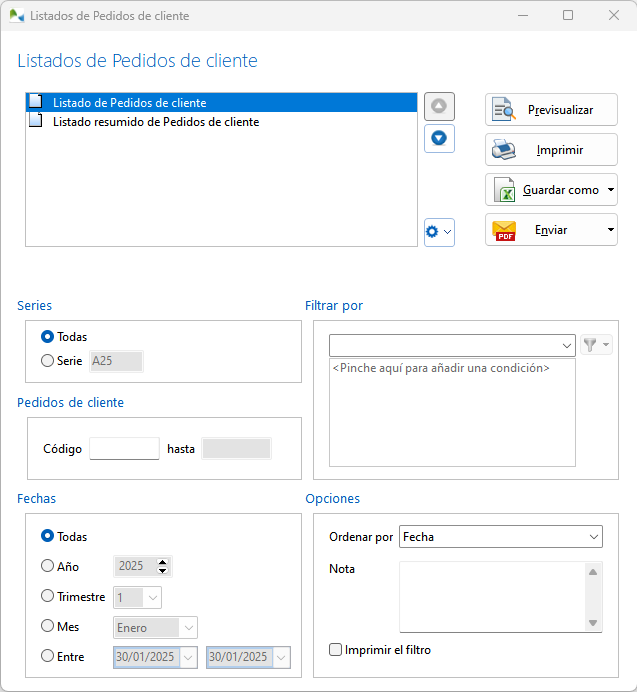Viewport: 637px width, 692px height.
Task: Click the Previsualizar preview button
Action: coord(551,110)
